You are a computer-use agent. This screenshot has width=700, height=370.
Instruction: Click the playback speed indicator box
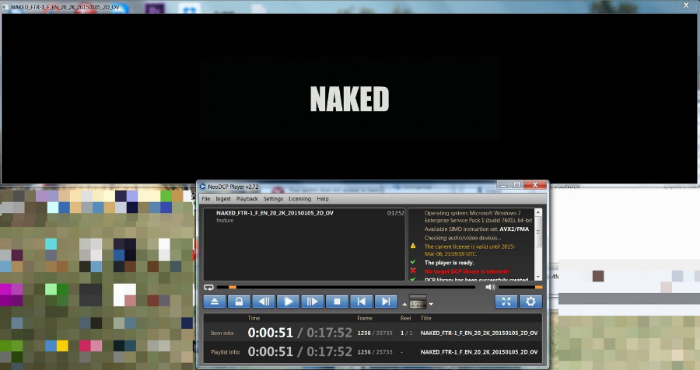click(x=418, y=302)
